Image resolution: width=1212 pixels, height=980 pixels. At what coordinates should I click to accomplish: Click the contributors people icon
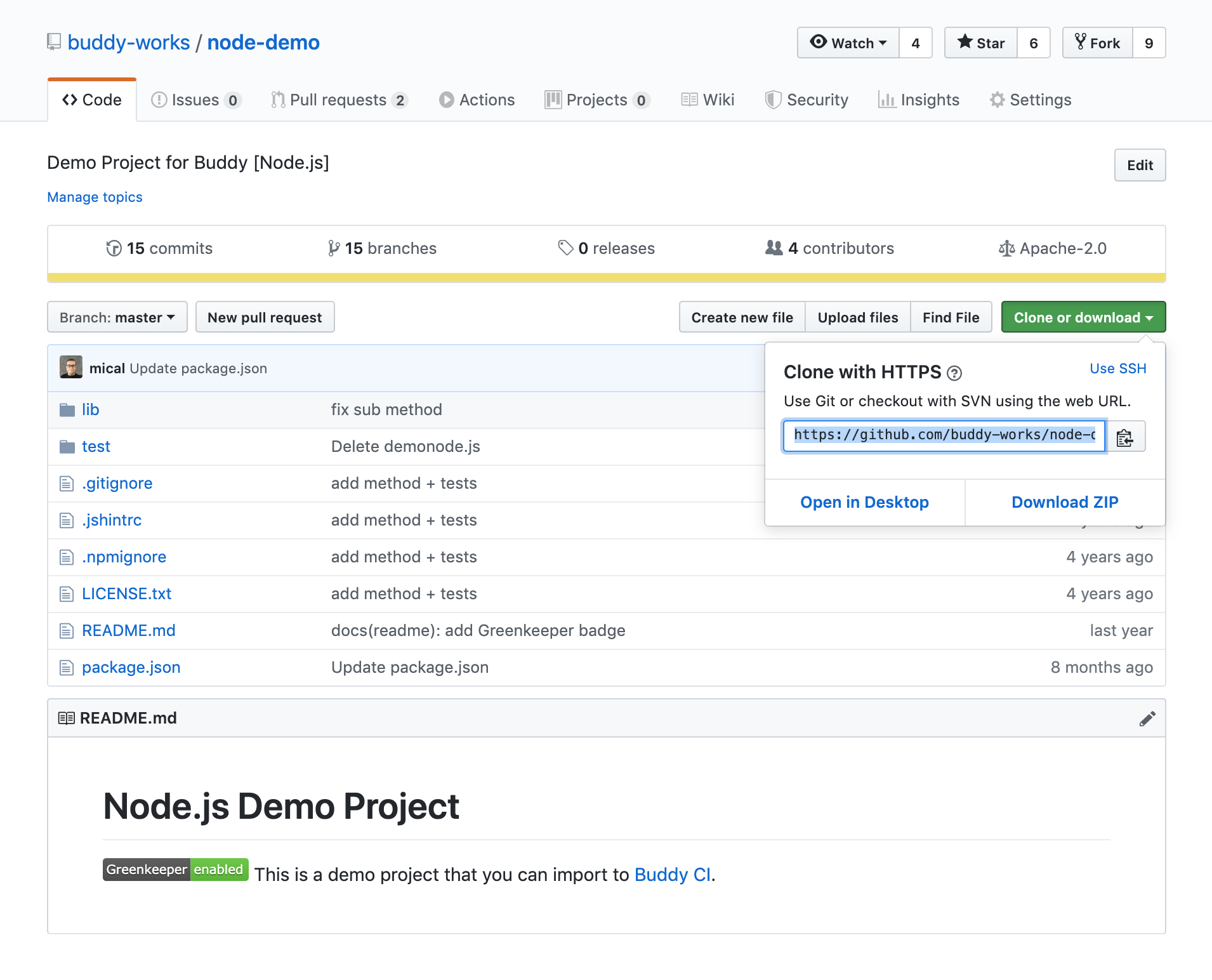click(774, 248)
